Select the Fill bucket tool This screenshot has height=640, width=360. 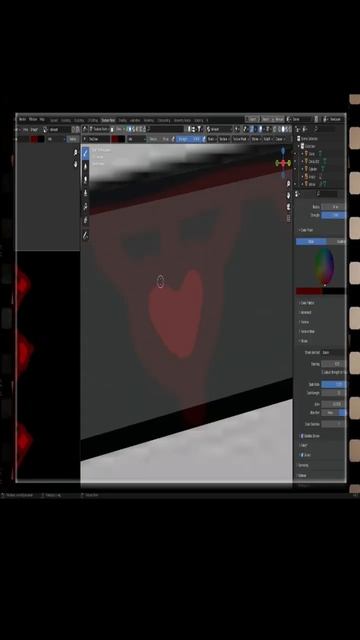(x=85, y=207)
